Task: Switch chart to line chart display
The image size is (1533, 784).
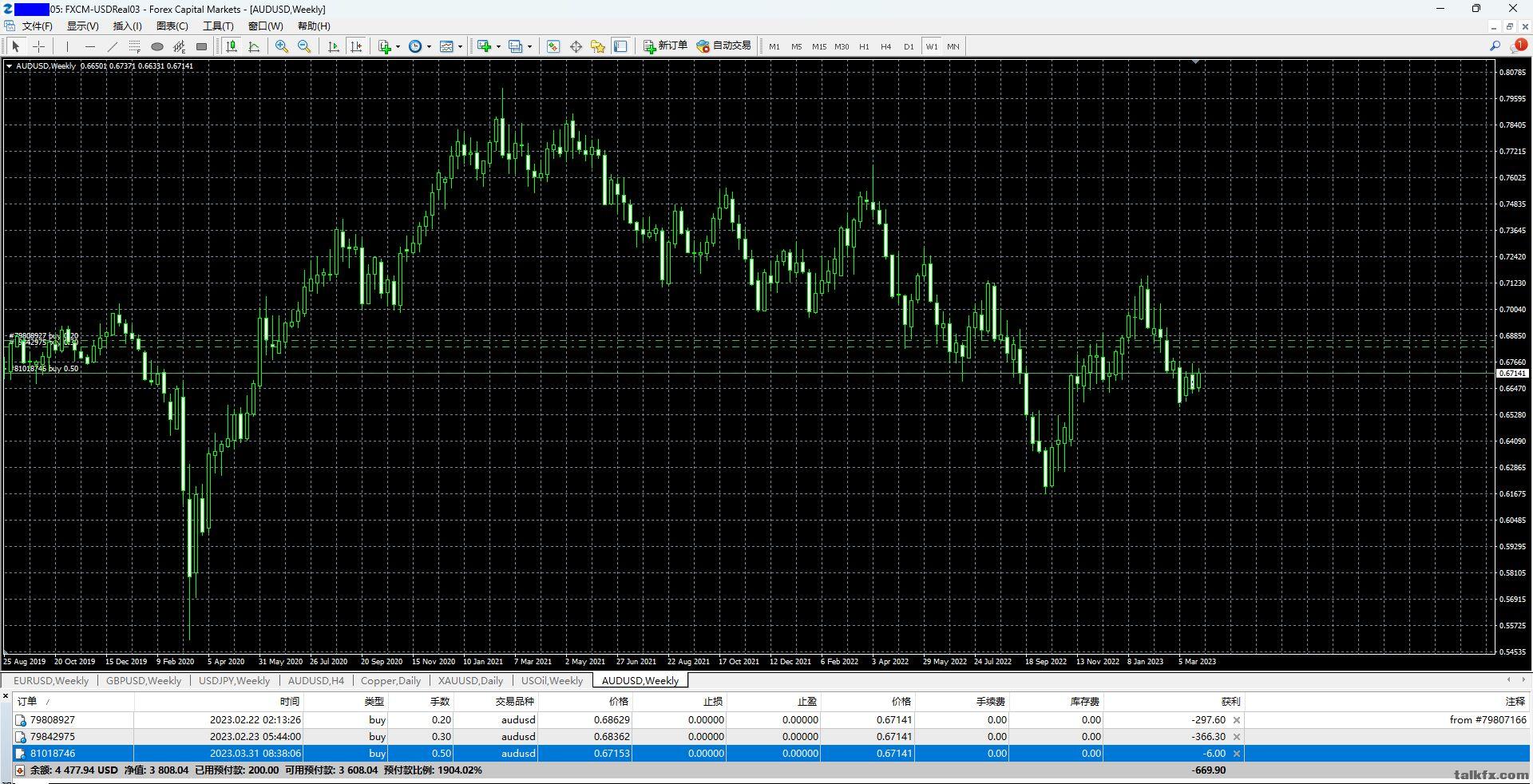Action: click(x=254, y=46)
